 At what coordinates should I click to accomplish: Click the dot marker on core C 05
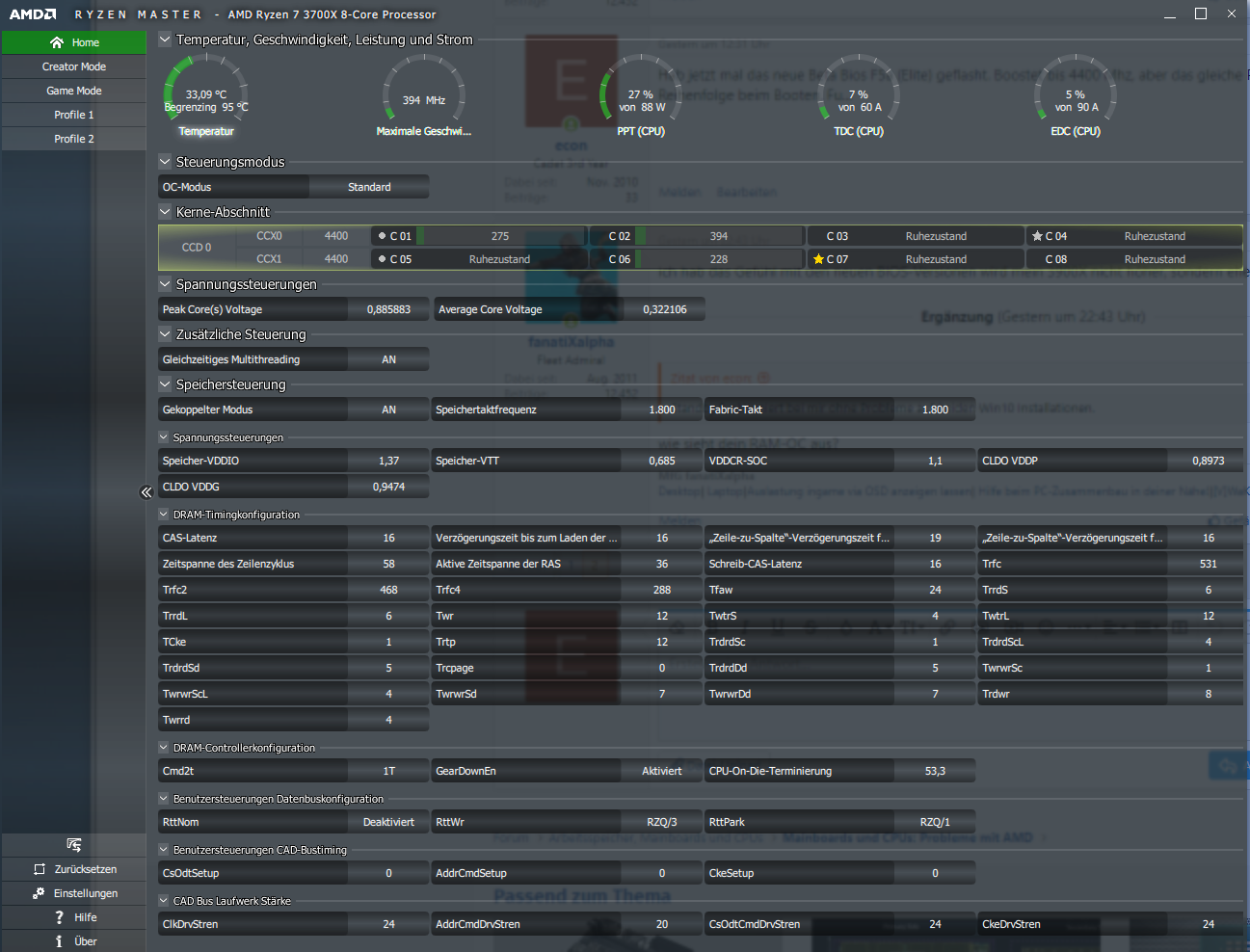click(x=382, y=259)
